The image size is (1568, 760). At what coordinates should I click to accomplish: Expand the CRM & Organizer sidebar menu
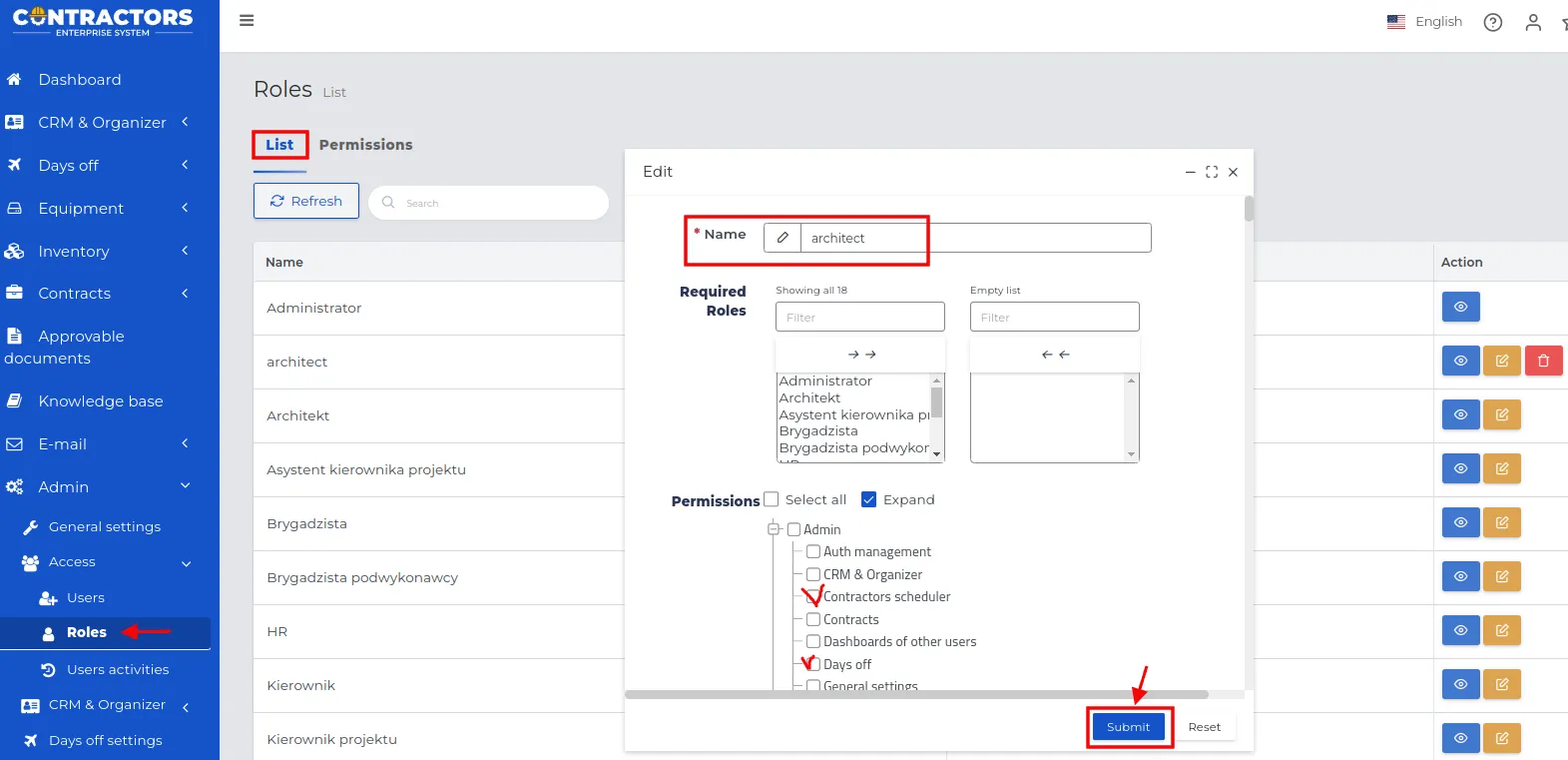tap(102, 122)
